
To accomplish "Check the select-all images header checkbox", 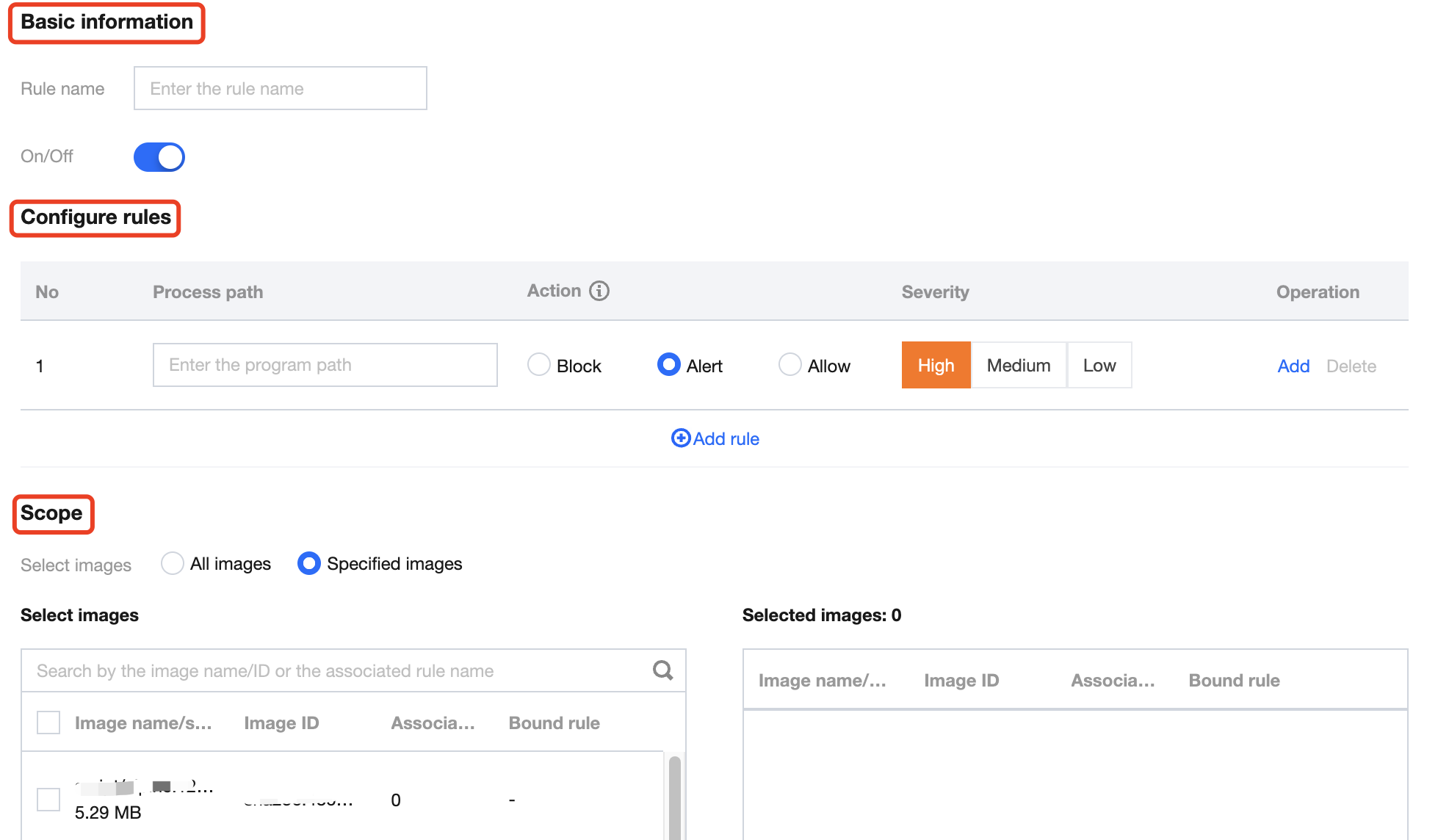I will (48, 723).
